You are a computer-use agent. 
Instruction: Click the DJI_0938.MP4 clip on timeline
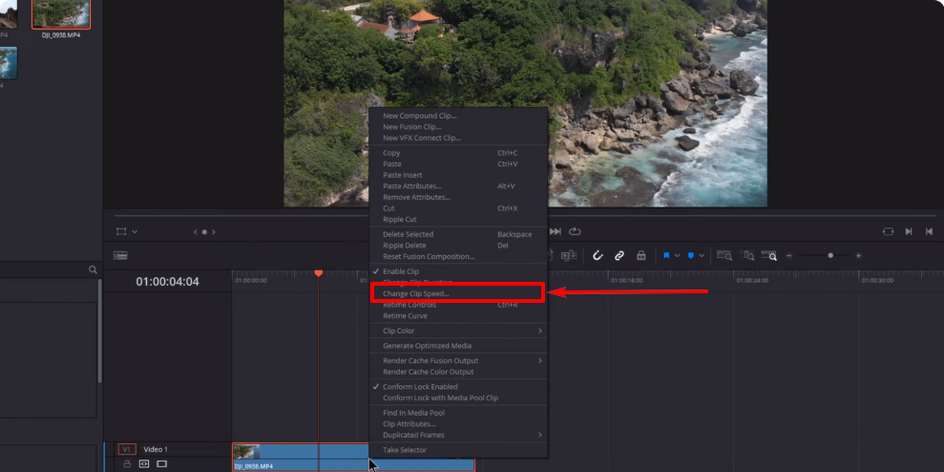[353, 458]
